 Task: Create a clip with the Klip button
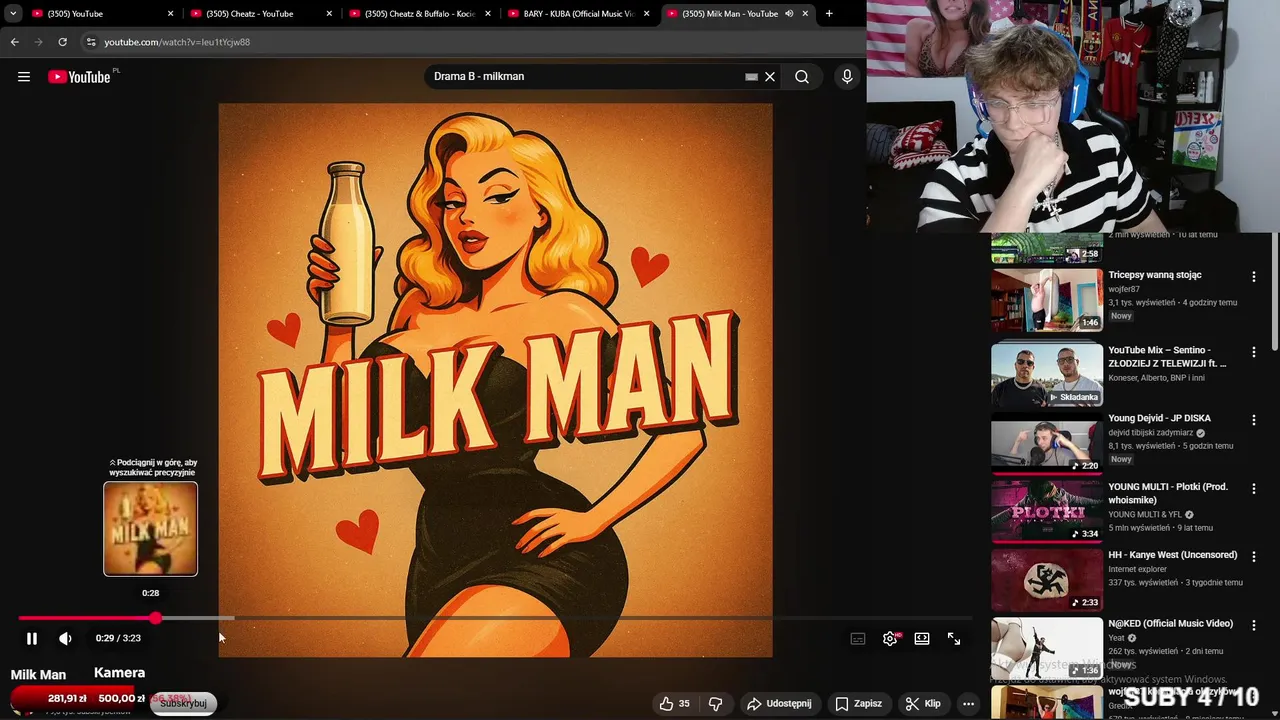coord(923,704)
